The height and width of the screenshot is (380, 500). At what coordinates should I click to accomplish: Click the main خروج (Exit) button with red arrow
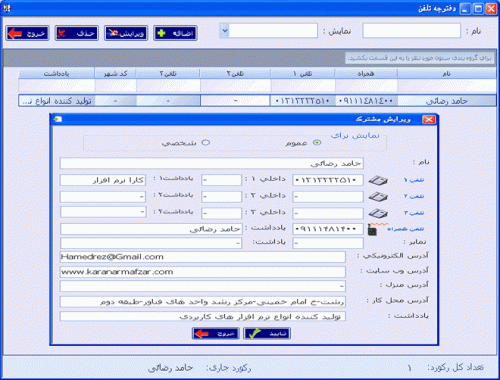(27, 33)
